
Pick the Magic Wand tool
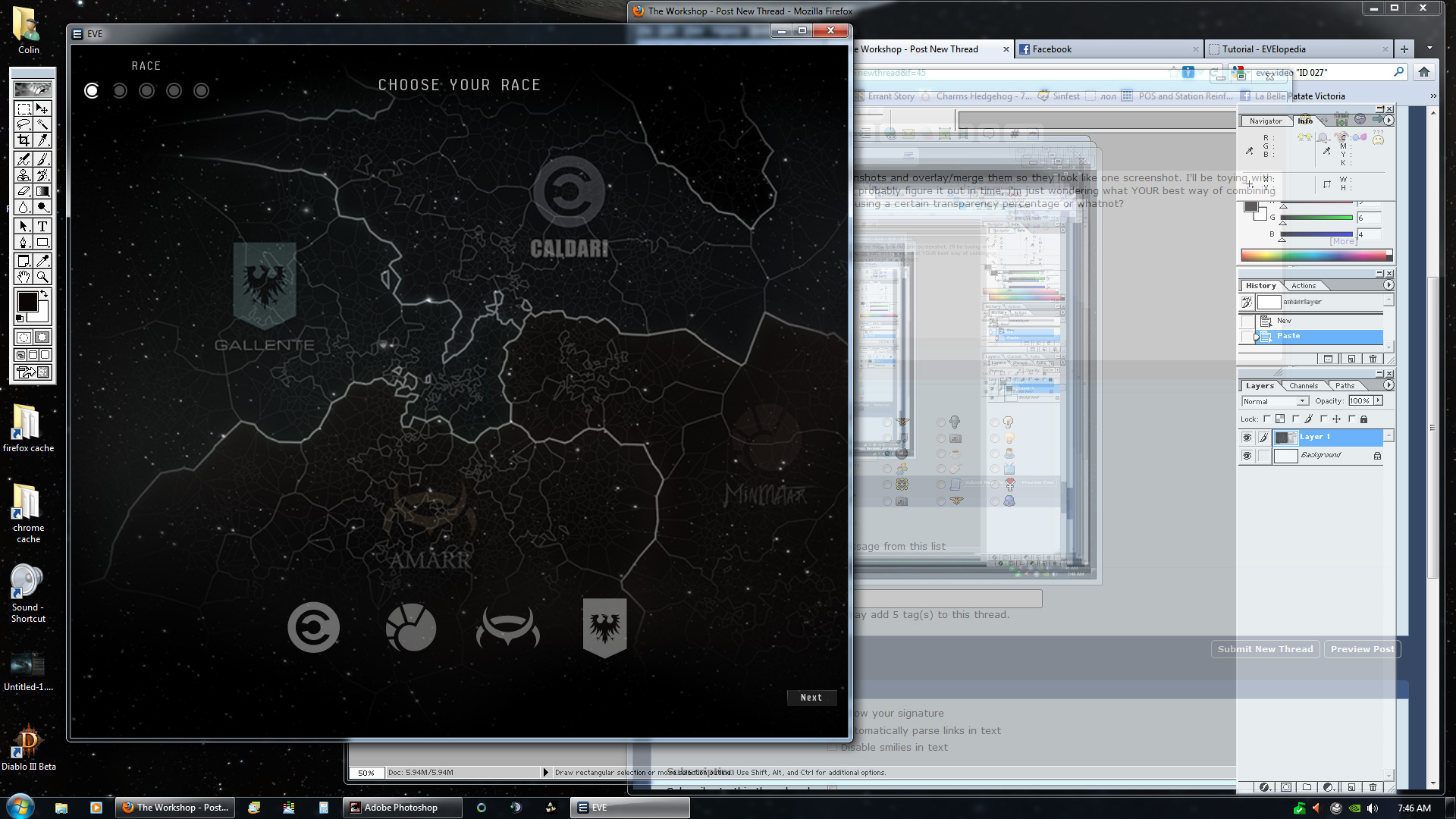(42, 125)
